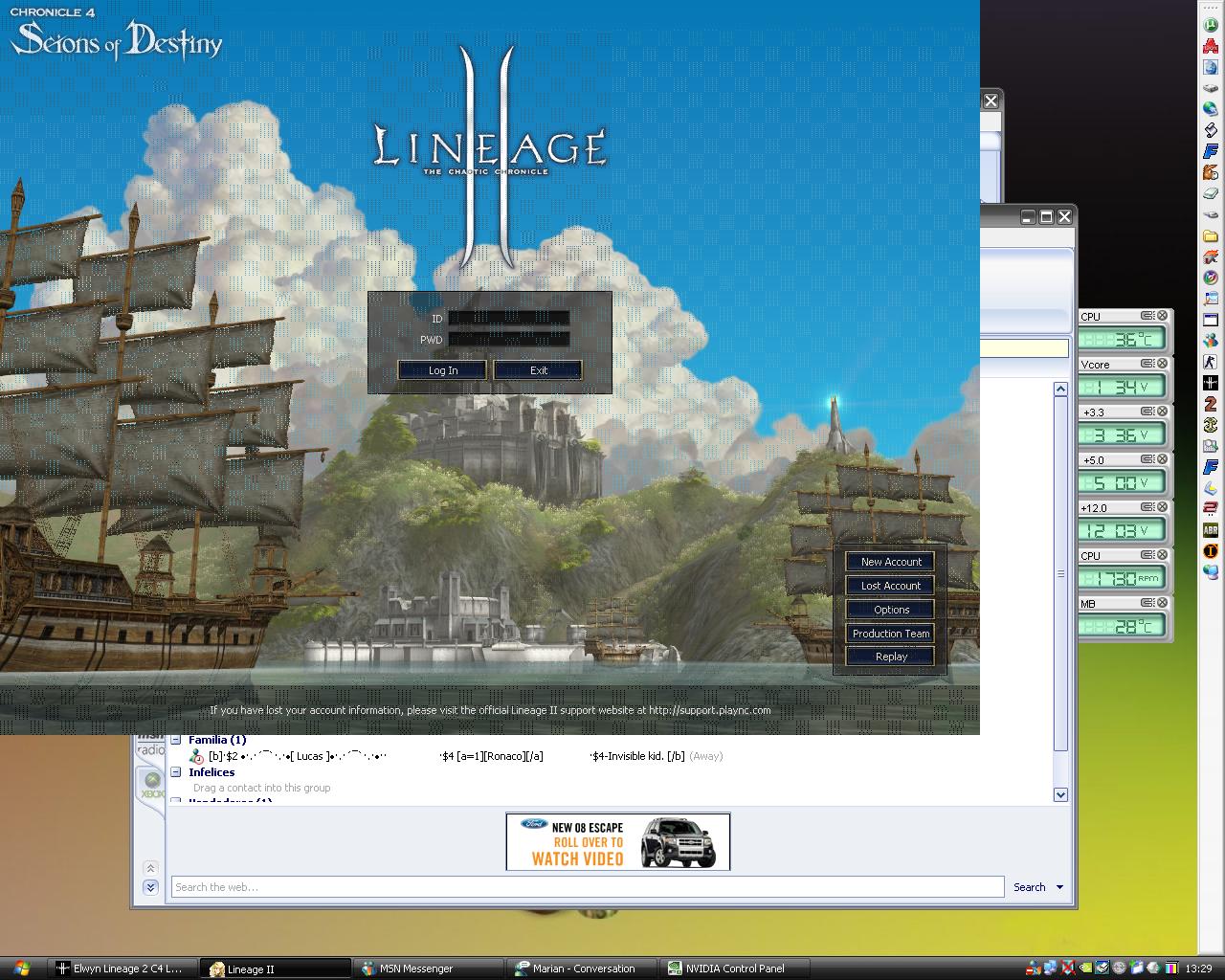Close the +3.3 voltage gadget
The height and width of the screenshot is (980, 1225).
pos(1162,412)
